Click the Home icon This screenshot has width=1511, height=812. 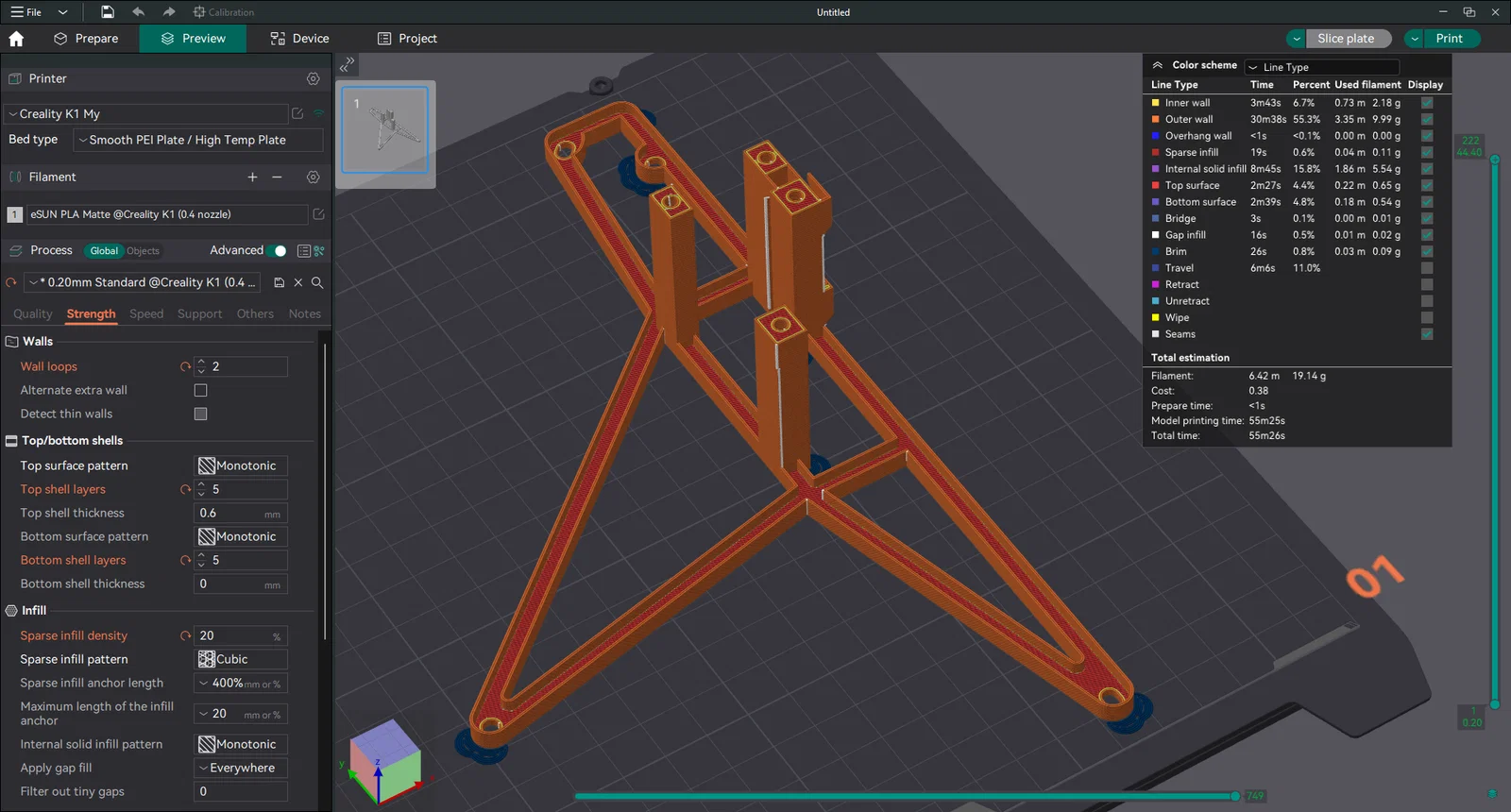click(x=16, y=39)
